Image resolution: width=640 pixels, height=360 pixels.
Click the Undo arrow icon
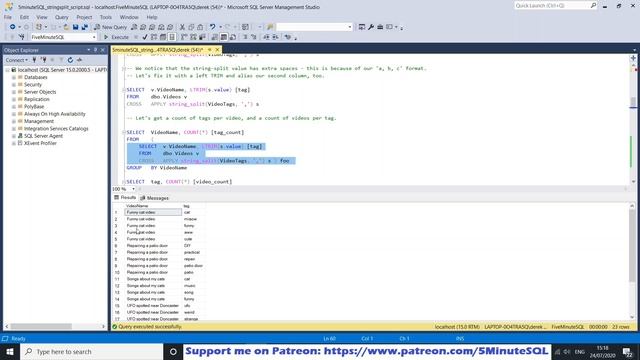pos(212,27)
